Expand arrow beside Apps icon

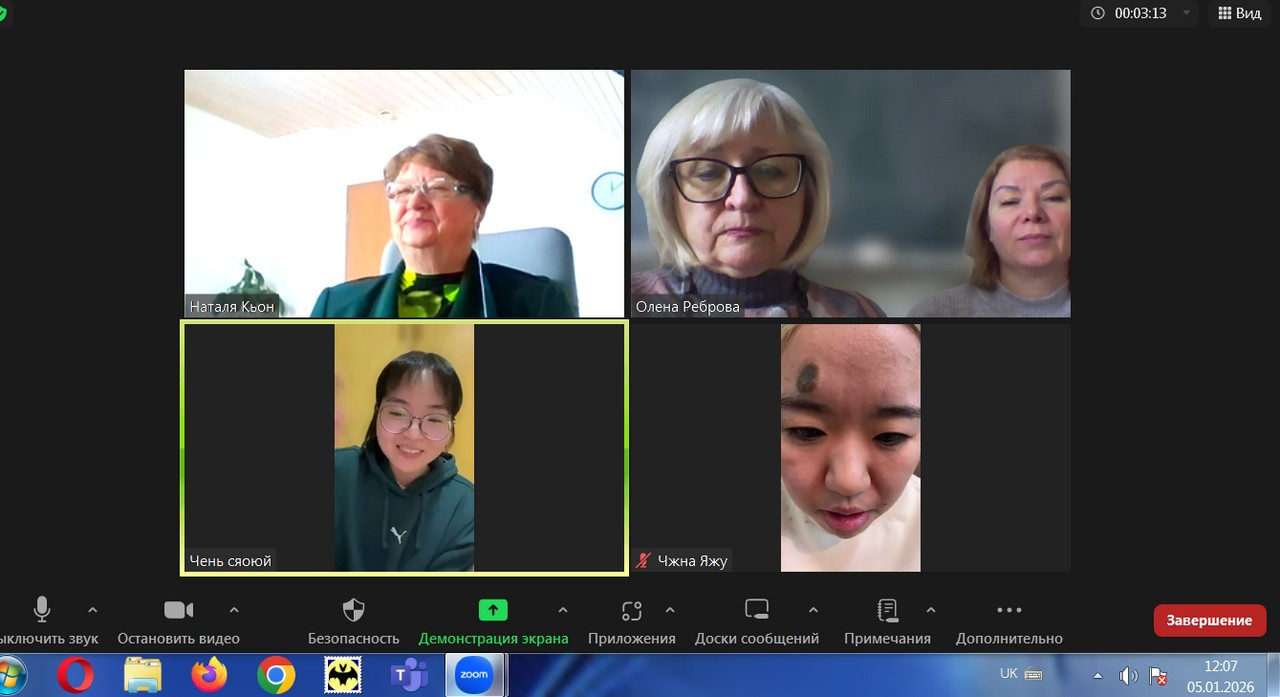coord(670,609)
